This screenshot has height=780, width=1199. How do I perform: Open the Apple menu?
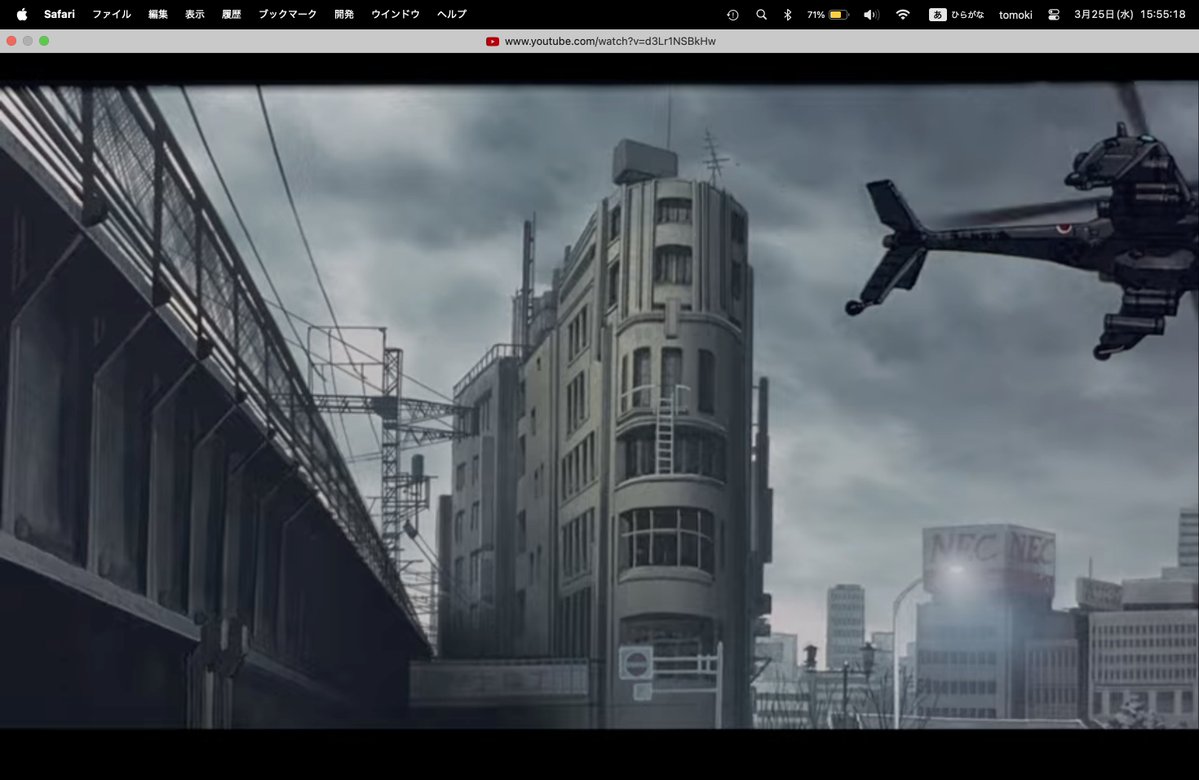22,14
